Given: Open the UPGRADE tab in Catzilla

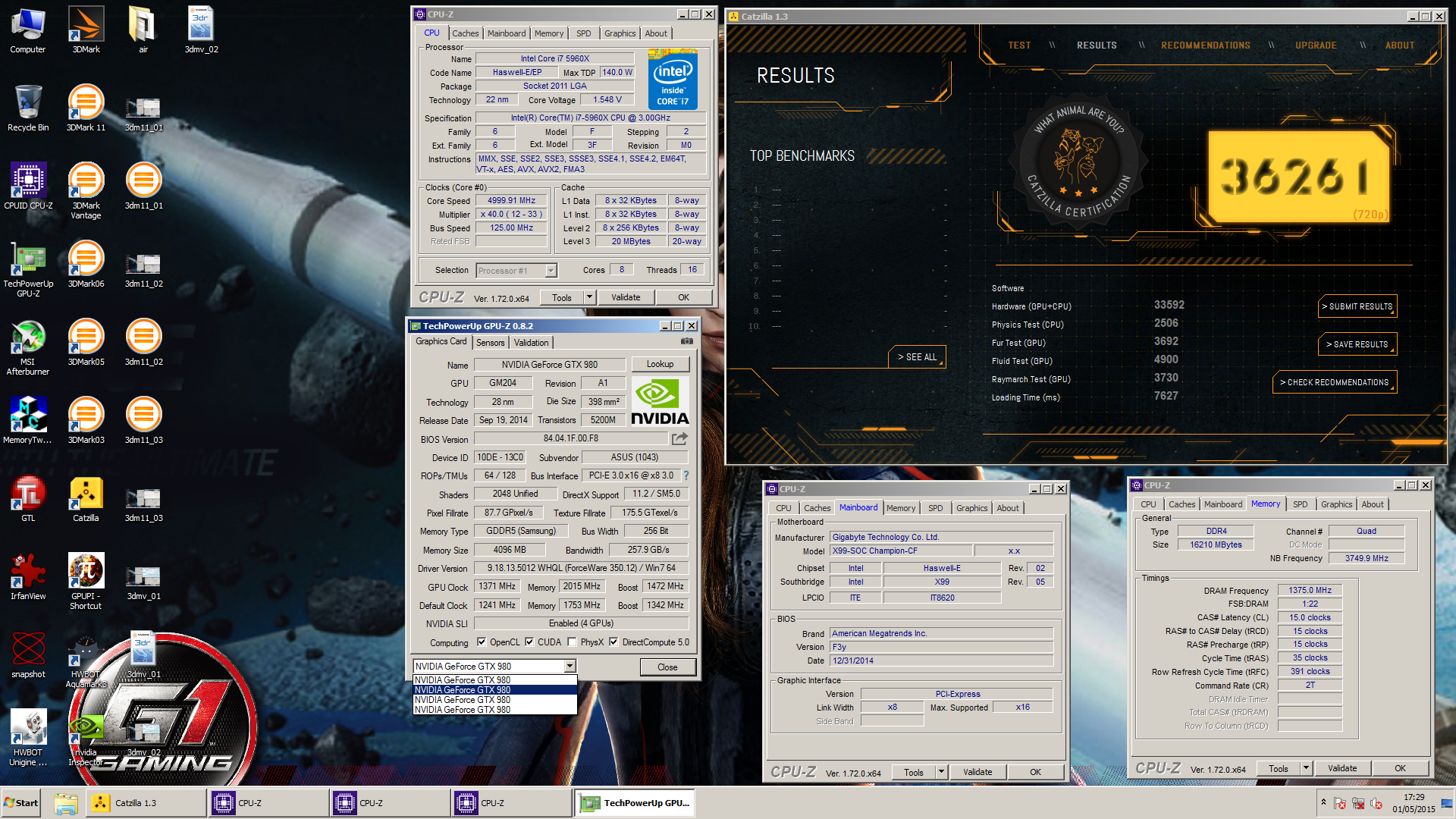Looking at the screenshot, I should pos(1316,45).
